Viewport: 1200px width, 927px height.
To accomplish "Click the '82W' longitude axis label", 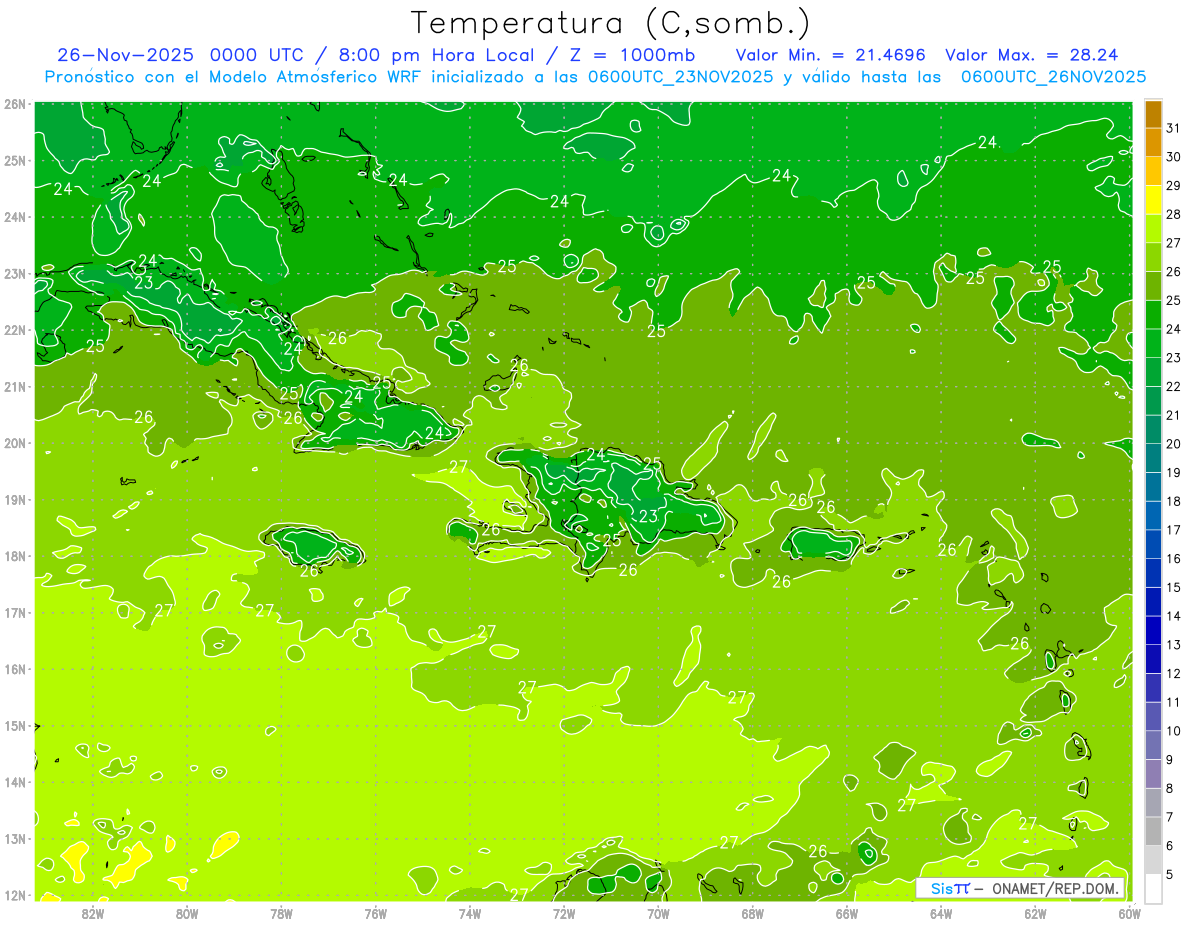I will tap(93, 914).
